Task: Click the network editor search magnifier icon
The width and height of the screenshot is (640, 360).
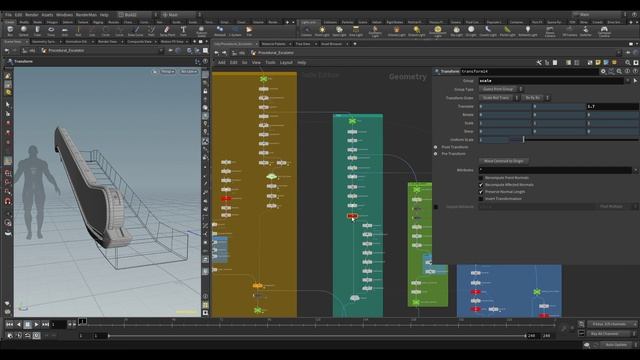Action: coord(628,62)
